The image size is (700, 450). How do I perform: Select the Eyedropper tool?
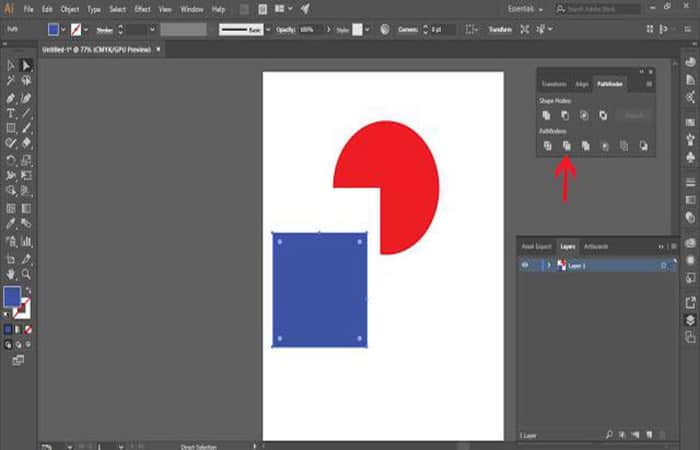pyautogui.click(x=11, y=224)
